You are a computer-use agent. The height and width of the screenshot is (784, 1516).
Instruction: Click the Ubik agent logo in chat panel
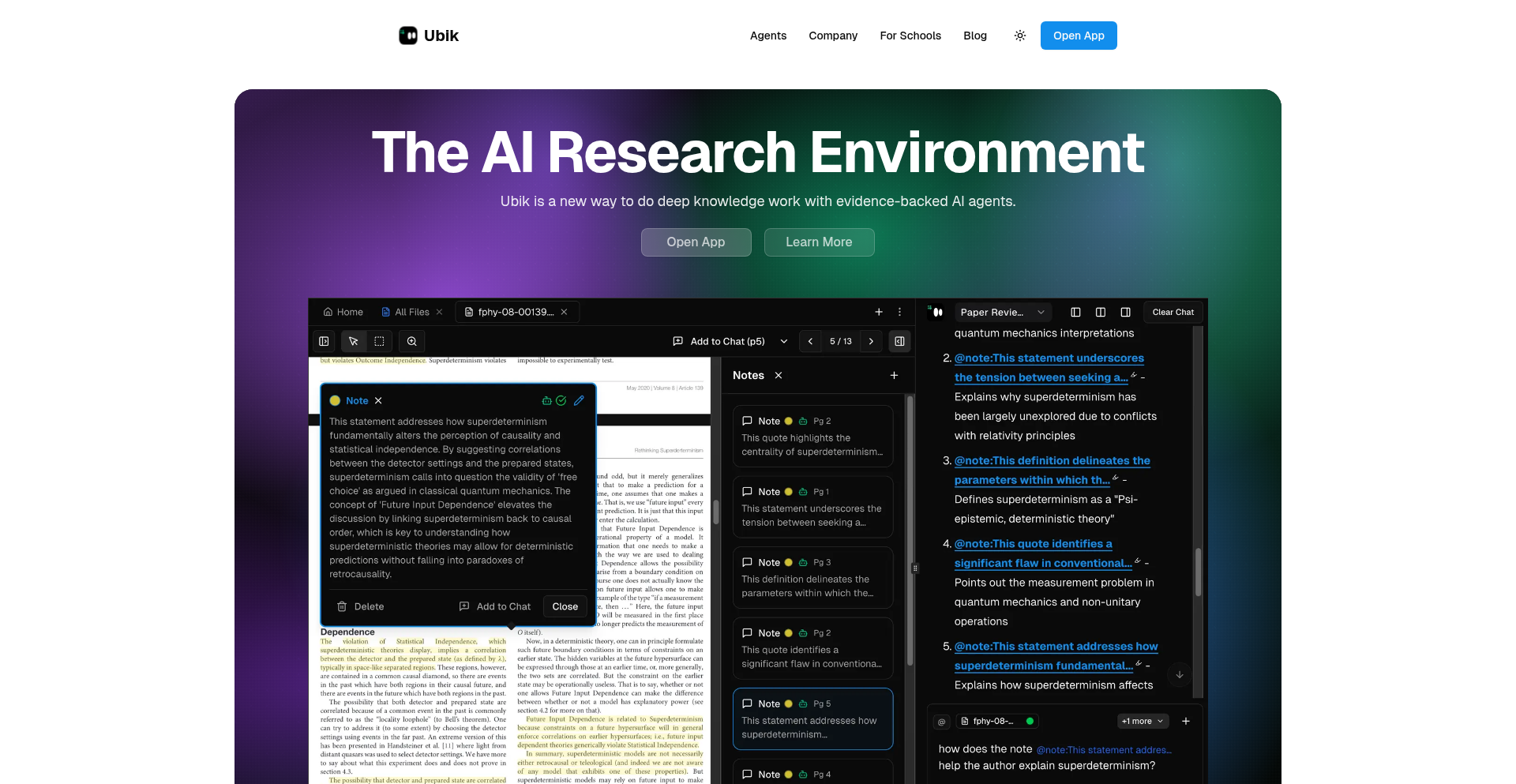click(936, 312)
